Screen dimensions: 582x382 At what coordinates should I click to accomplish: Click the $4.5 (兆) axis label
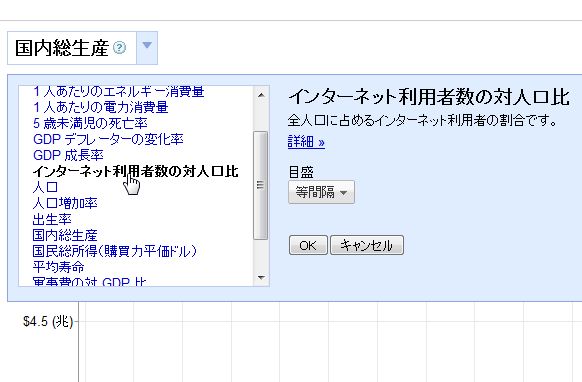click(48, 321)
